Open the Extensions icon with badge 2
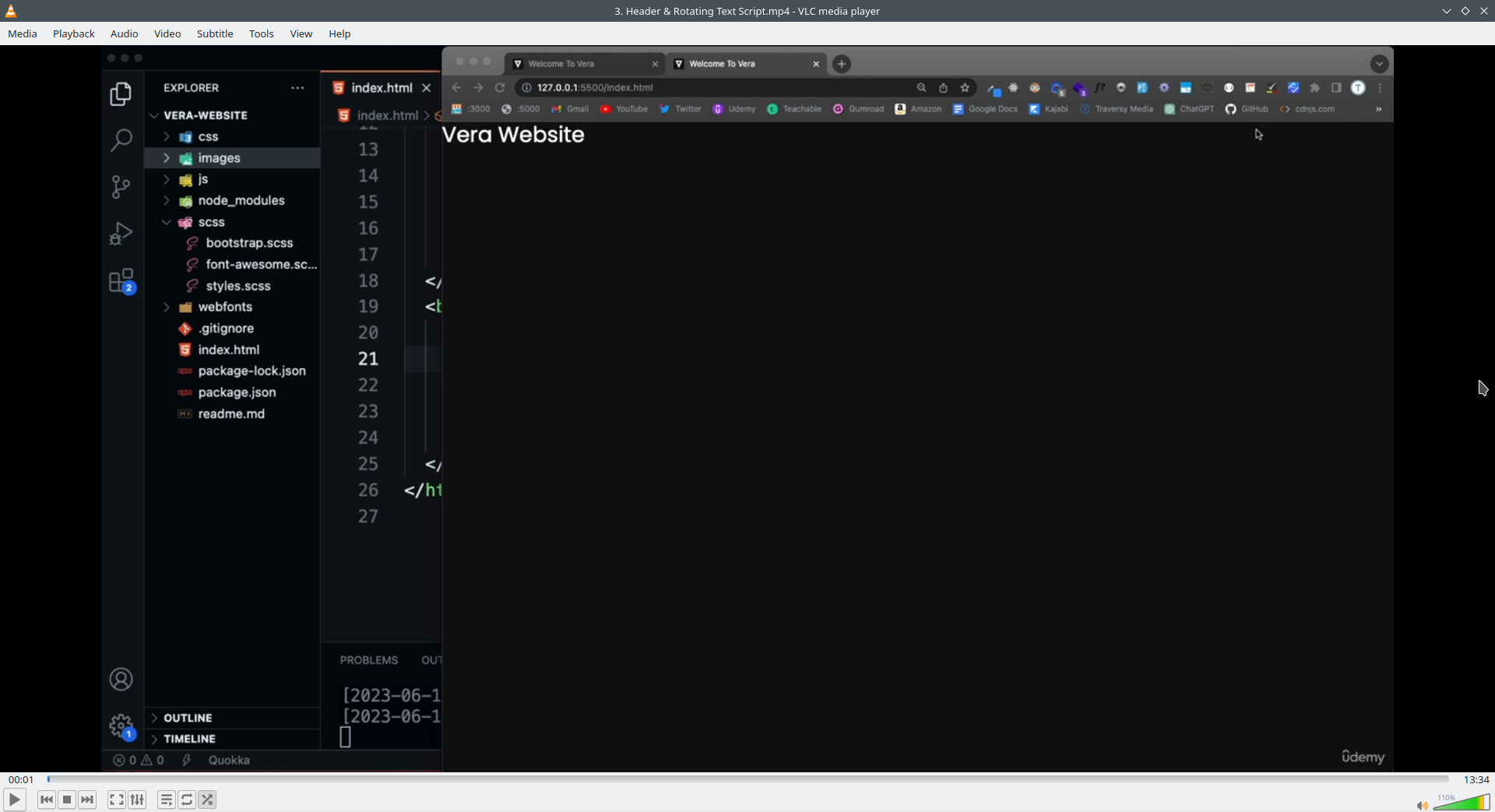This screenshot has width=1495, height=812. coord(122,281)
